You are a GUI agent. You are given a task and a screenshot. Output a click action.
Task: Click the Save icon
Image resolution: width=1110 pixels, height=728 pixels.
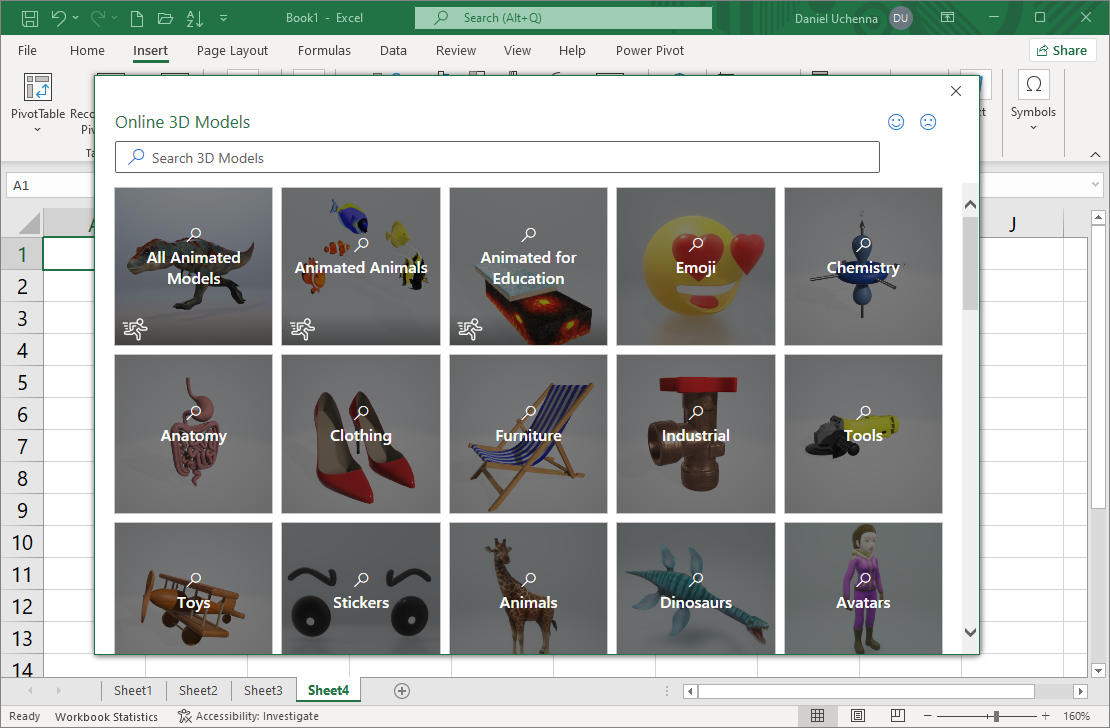(30, 17)
